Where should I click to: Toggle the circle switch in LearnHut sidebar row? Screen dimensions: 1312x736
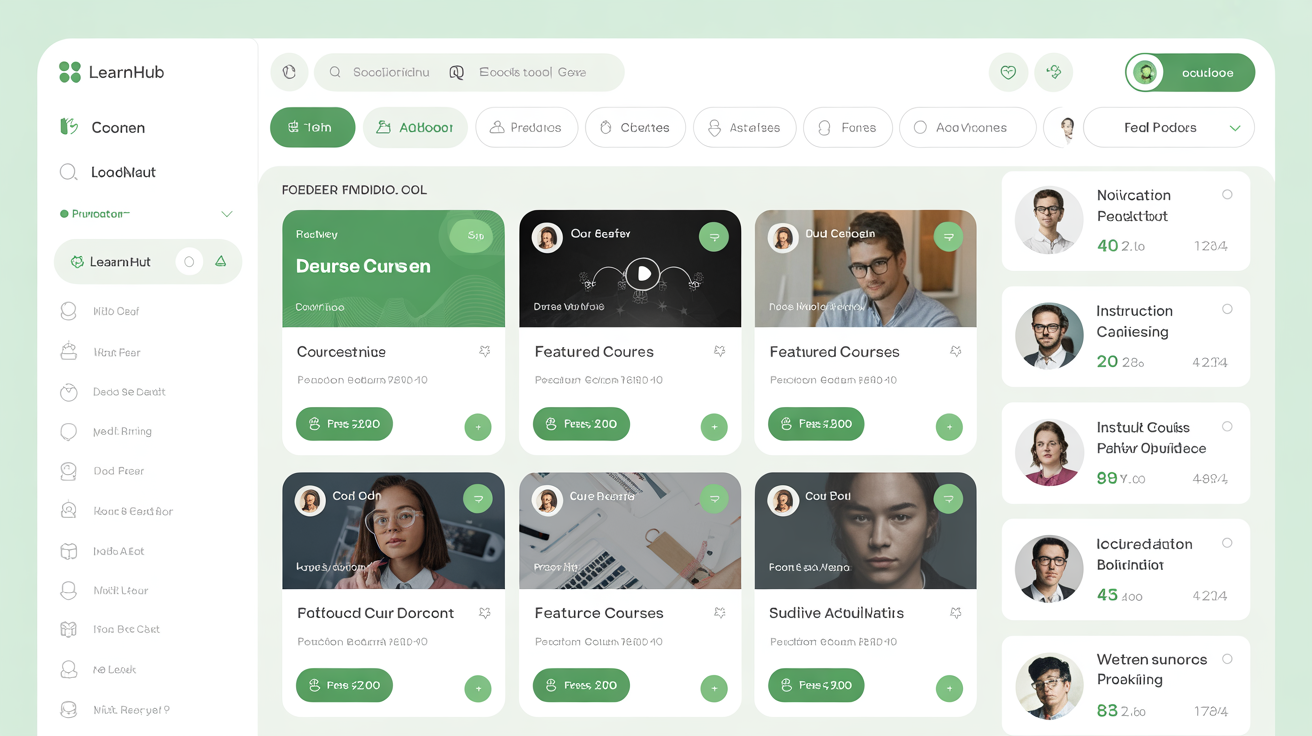[x=189, y=262]
